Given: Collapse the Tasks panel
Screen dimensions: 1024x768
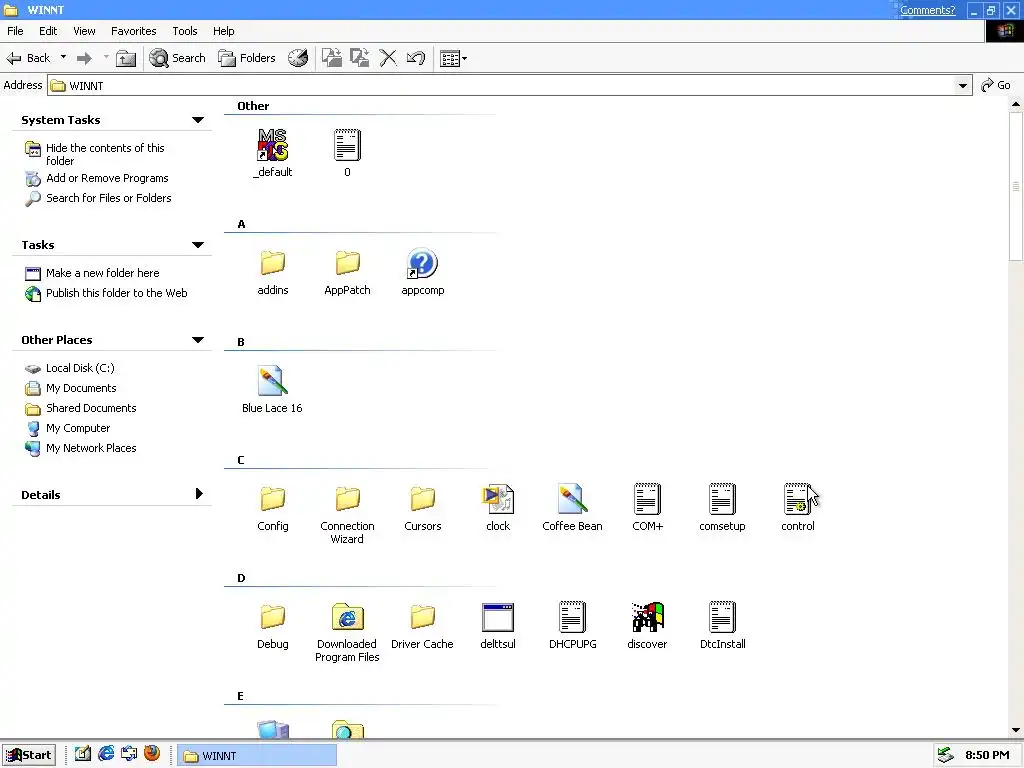Looking at the screenshot, I should [x=198, y=245].
